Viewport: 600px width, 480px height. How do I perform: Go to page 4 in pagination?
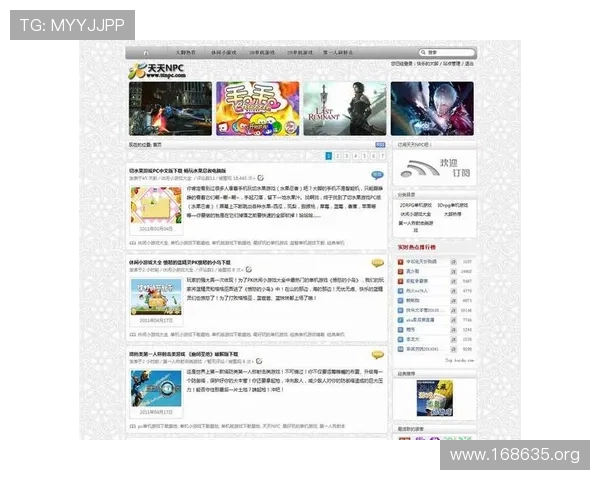355,156
